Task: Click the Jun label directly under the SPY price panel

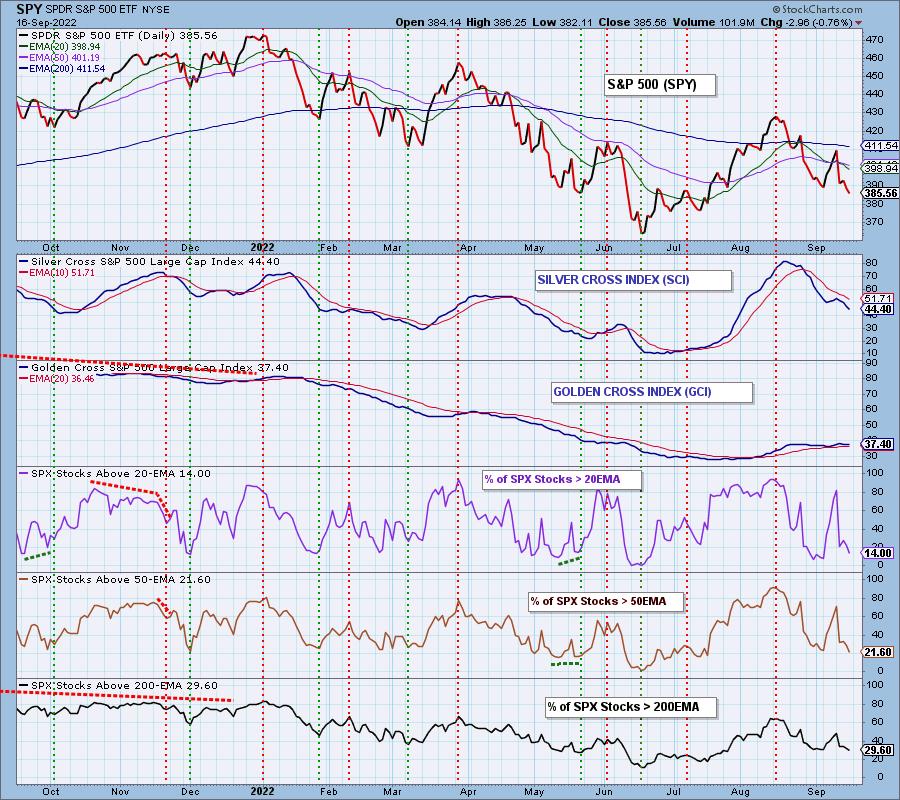Action: 604,248
